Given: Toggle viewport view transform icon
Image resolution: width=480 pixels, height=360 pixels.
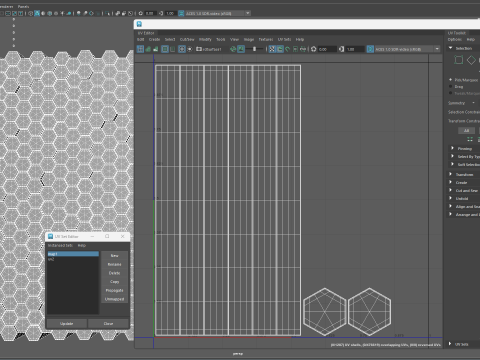Looking at the screenshot, I should click(x=181, y=13).
